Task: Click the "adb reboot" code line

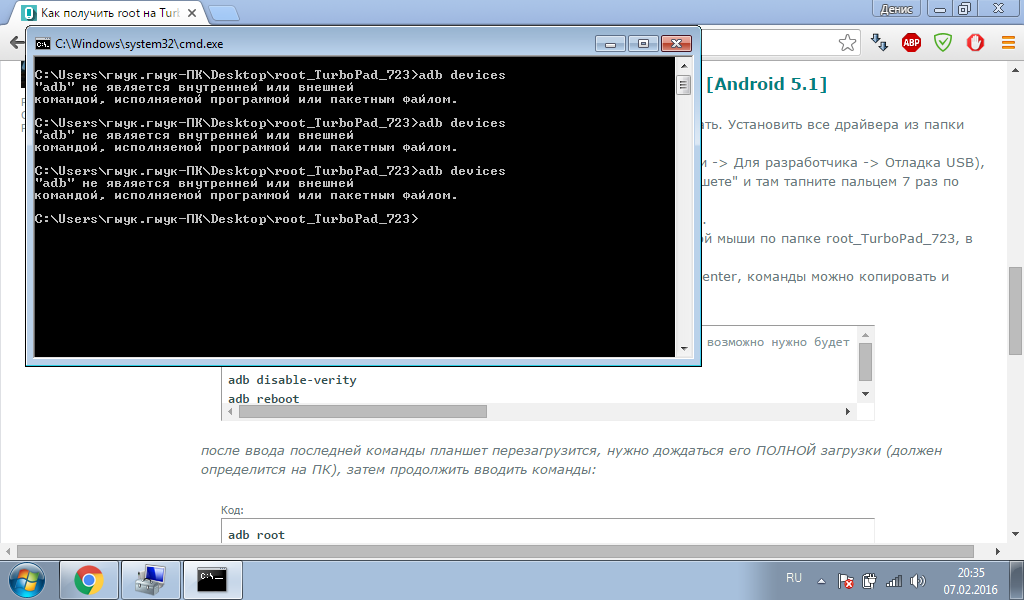Action: [x=263, y=399]
